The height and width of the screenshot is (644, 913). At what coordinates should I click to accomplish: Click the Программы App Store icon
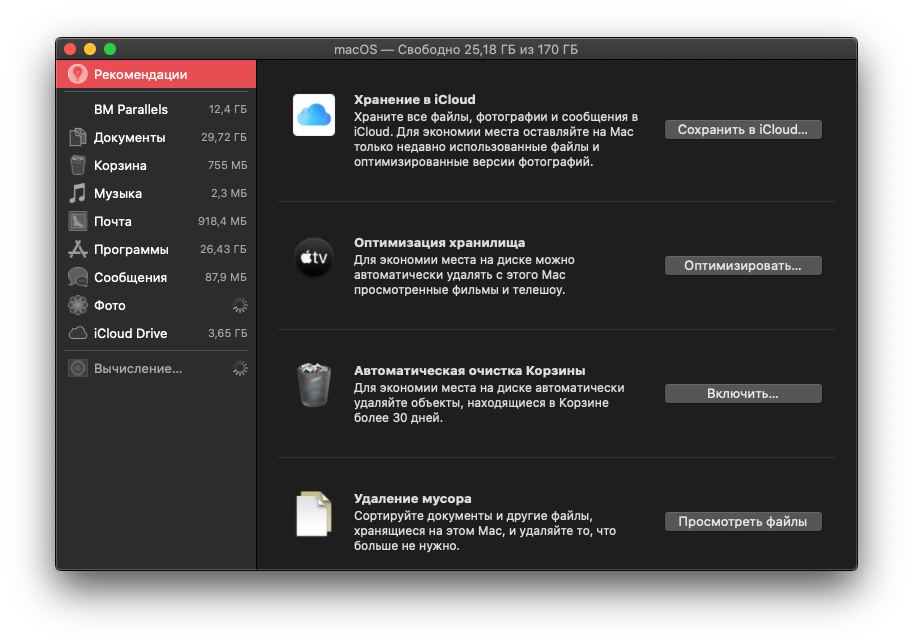pyautogui.click(x=77, y=249)
